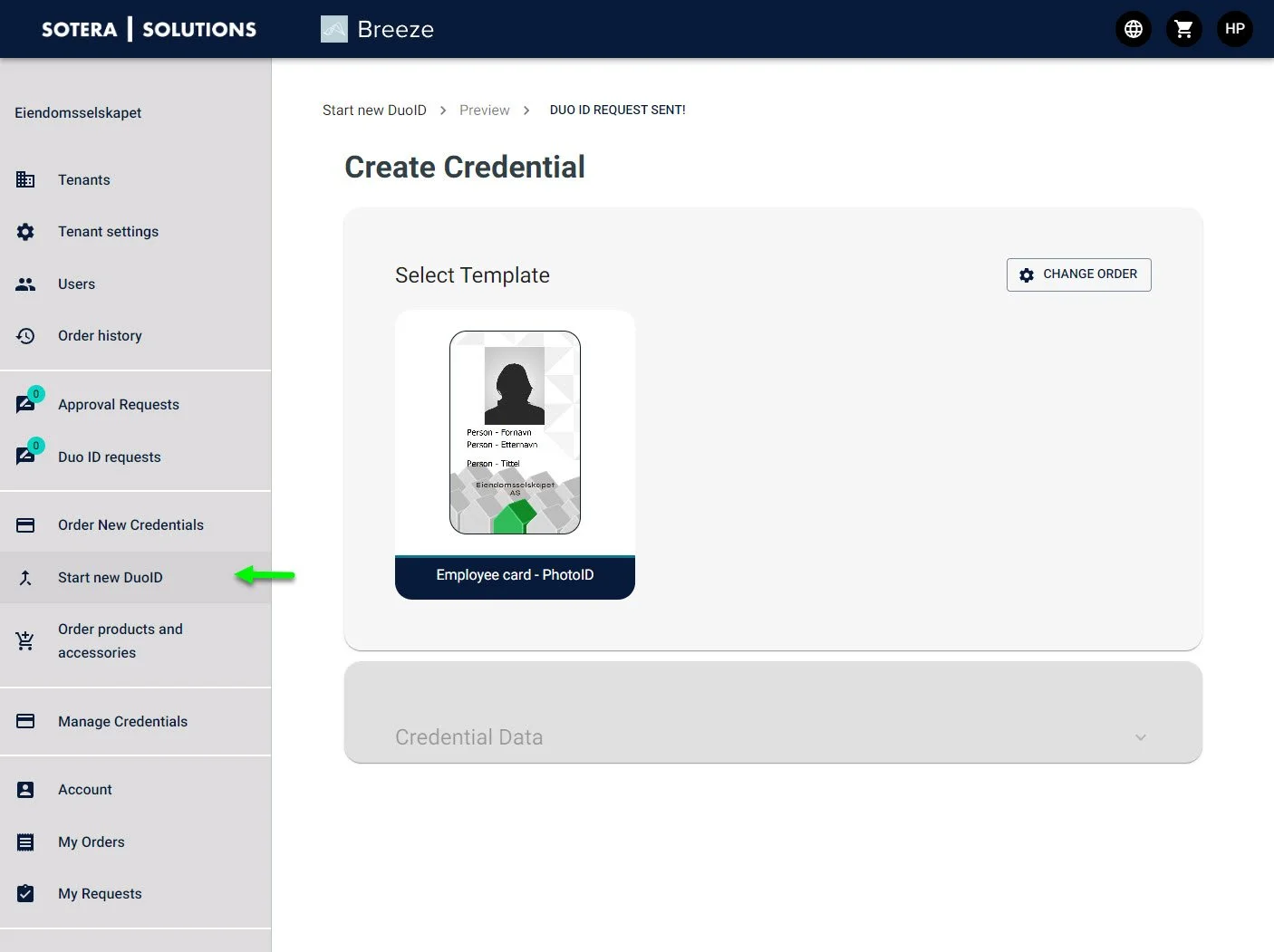Click the Users people icon

coord(25,284)
